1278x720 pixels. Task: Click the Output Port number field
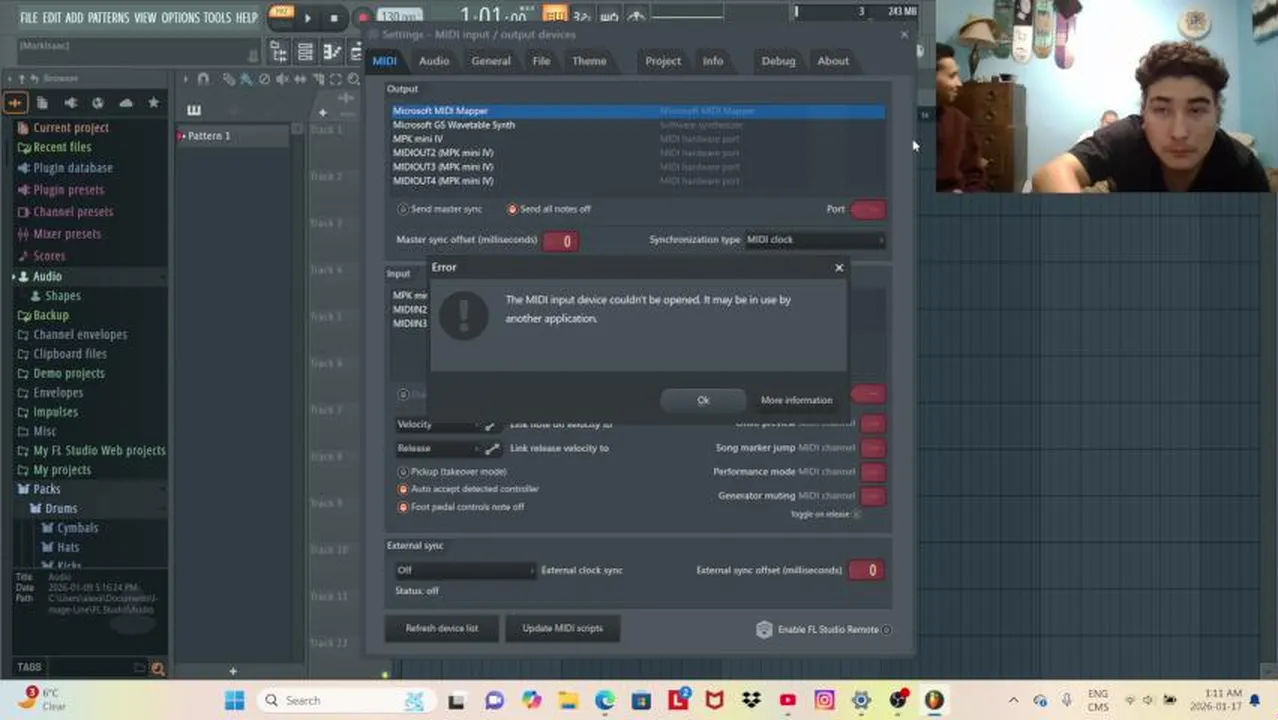pos(868,209)
